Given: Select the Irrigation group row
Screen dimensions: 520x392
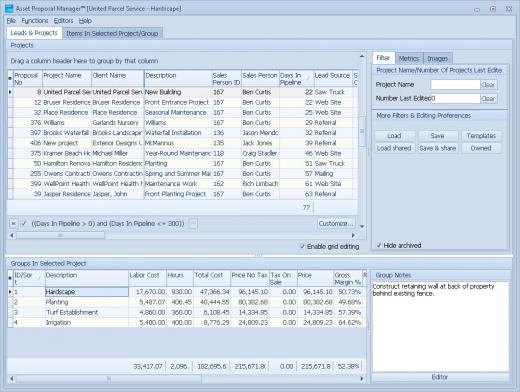Looking at the screenshot, I should [x=187, y=323].
